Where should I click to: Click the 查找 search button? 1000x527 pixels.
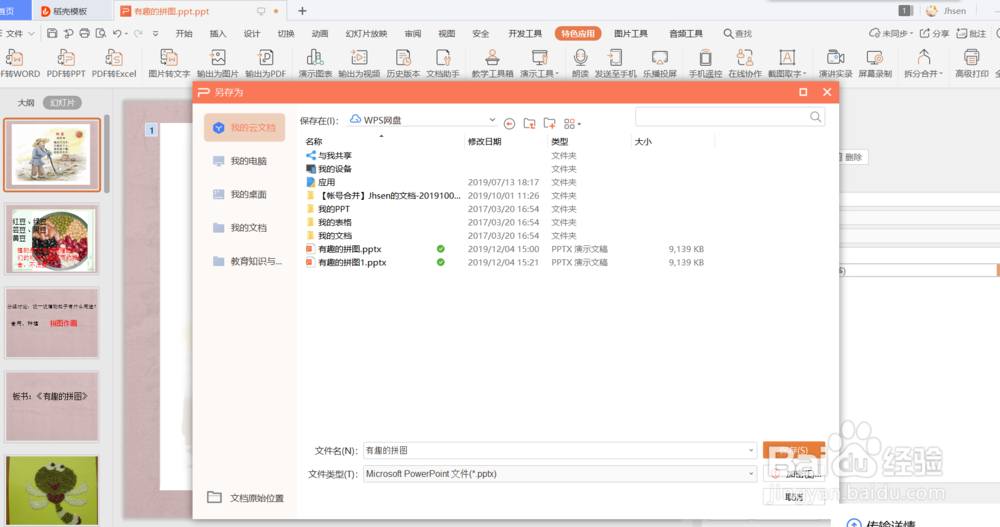pos(738,33)
